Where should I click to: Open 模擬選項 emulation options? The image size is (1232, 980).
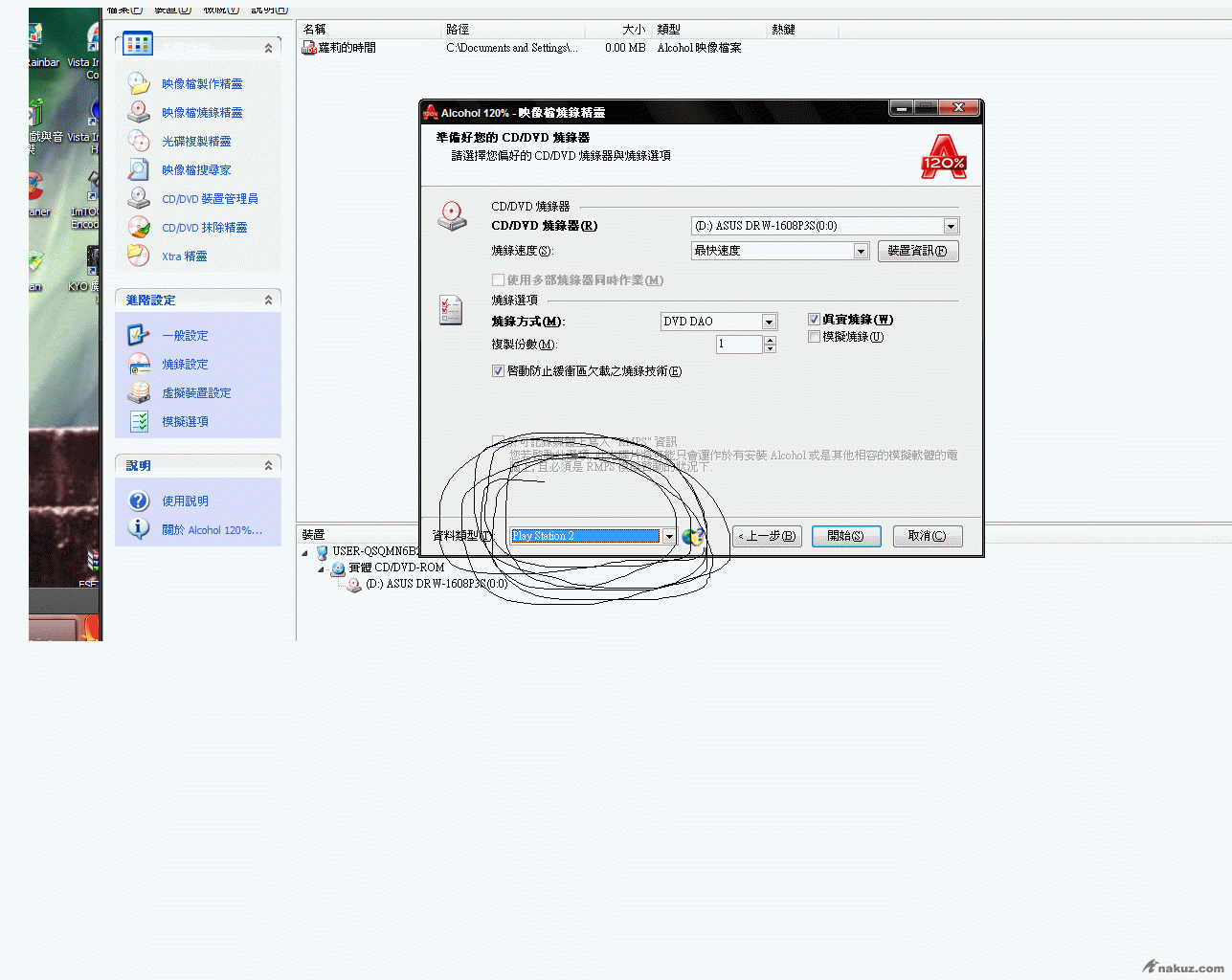point(185,422)
